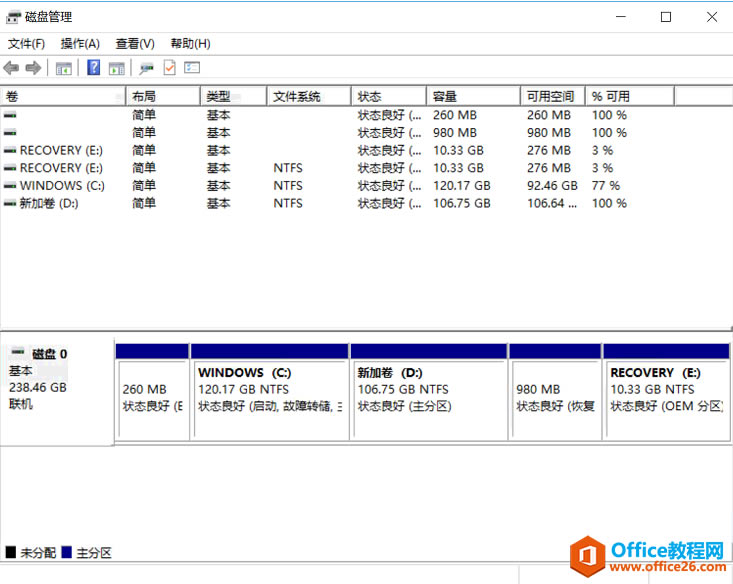Click the 106.64 free space cell
The width and height of the screenshot is (733, 584).
[552, 203]
